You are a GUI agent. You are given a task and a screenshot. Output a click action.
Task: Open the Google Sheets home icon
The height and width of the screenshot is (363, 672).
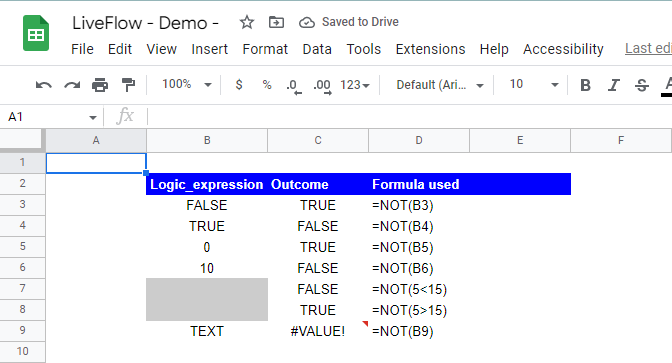[x=36, y=33]
